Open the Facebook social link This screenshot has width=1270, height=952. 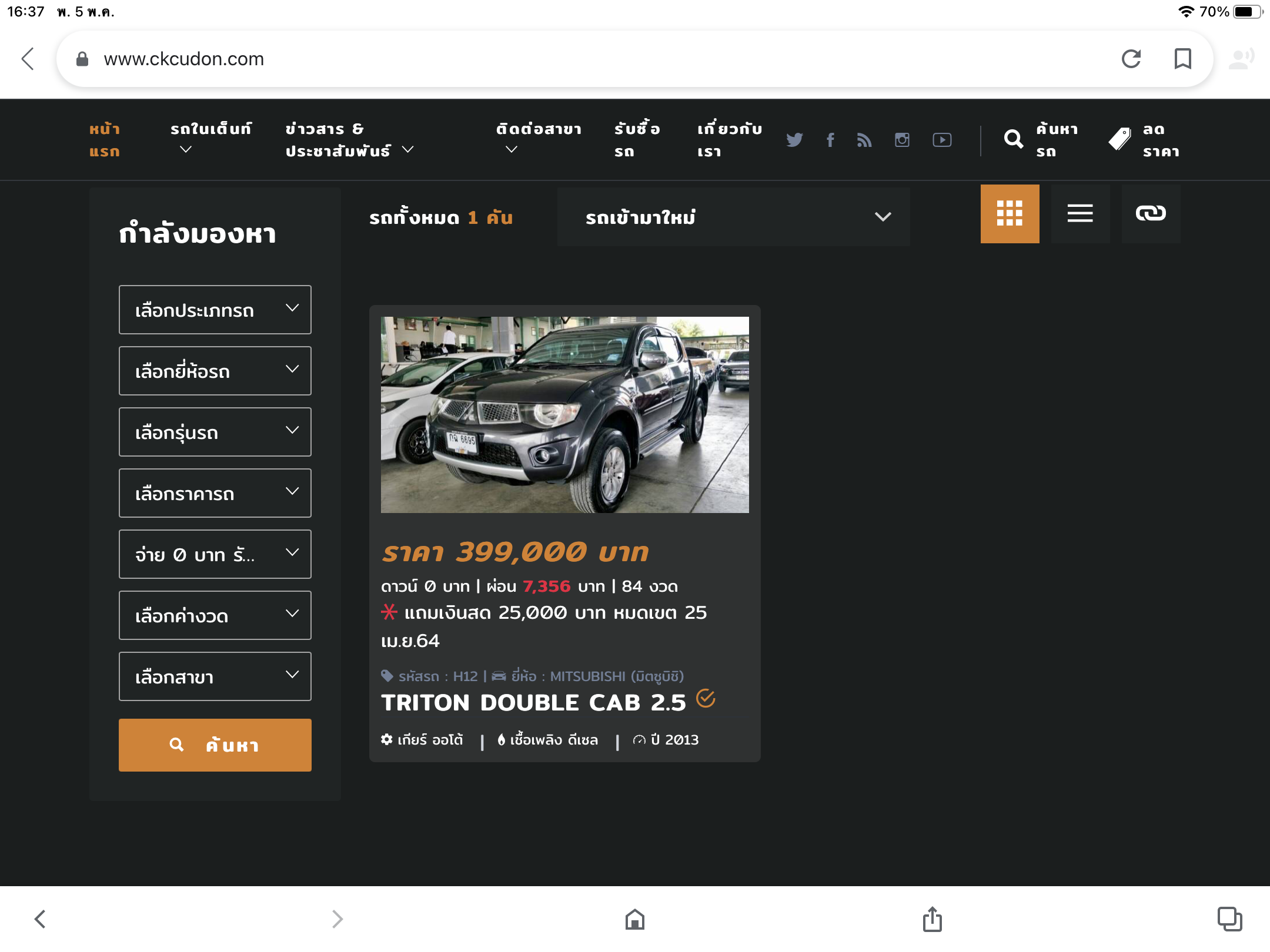point(830,140)
